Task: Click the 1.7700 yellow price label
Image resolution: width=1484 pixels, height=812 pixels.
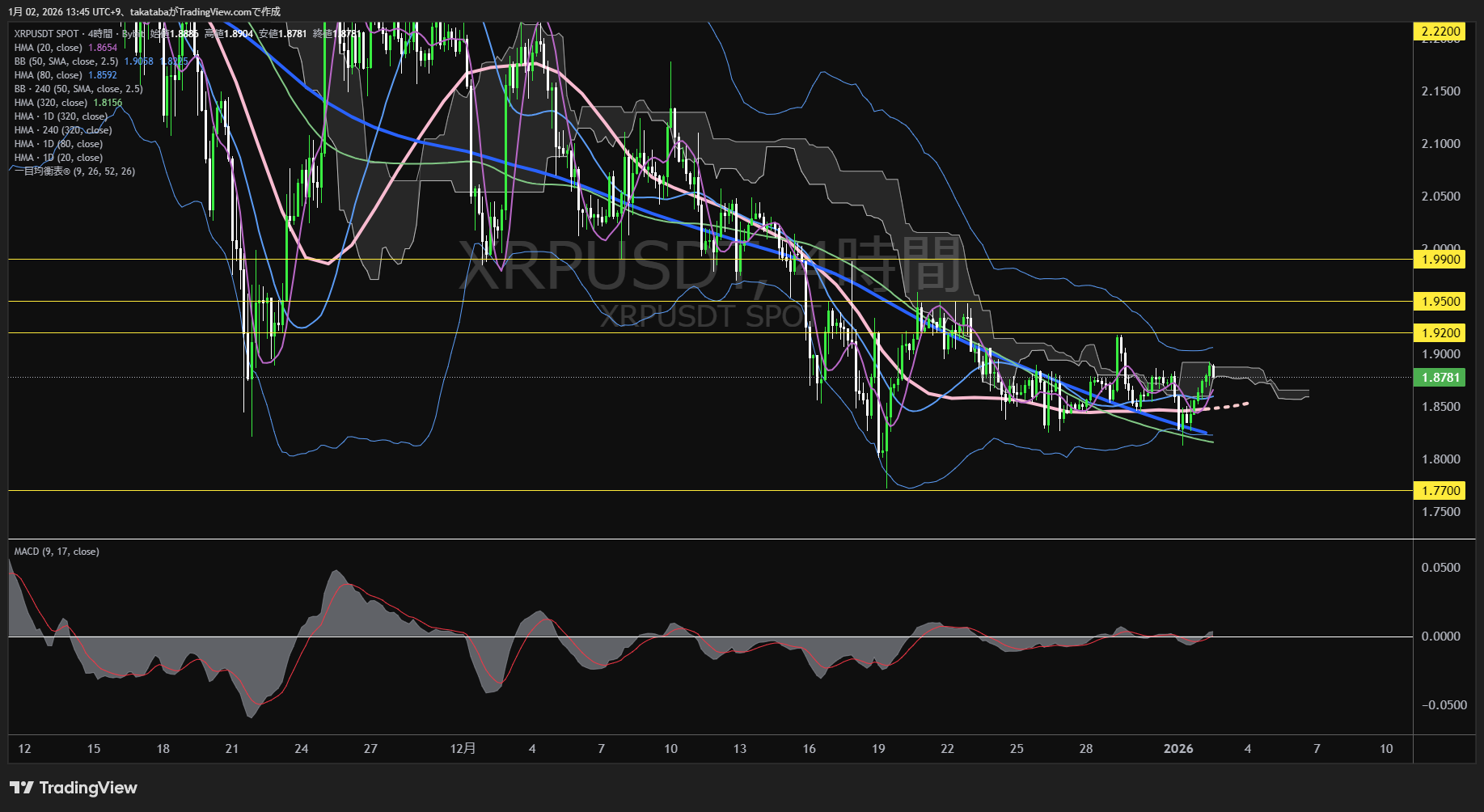Action: tap(1440, 491)
